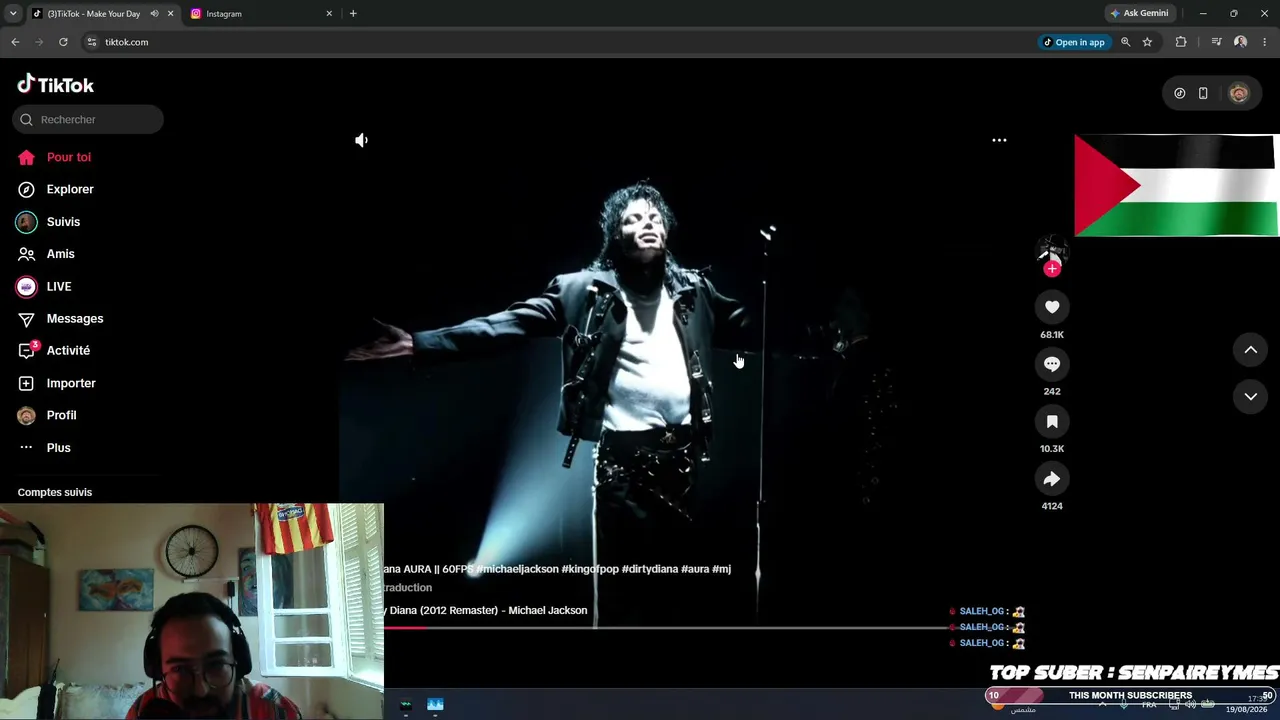
Task: Open the comments on this video
Action: [1052, 364]
